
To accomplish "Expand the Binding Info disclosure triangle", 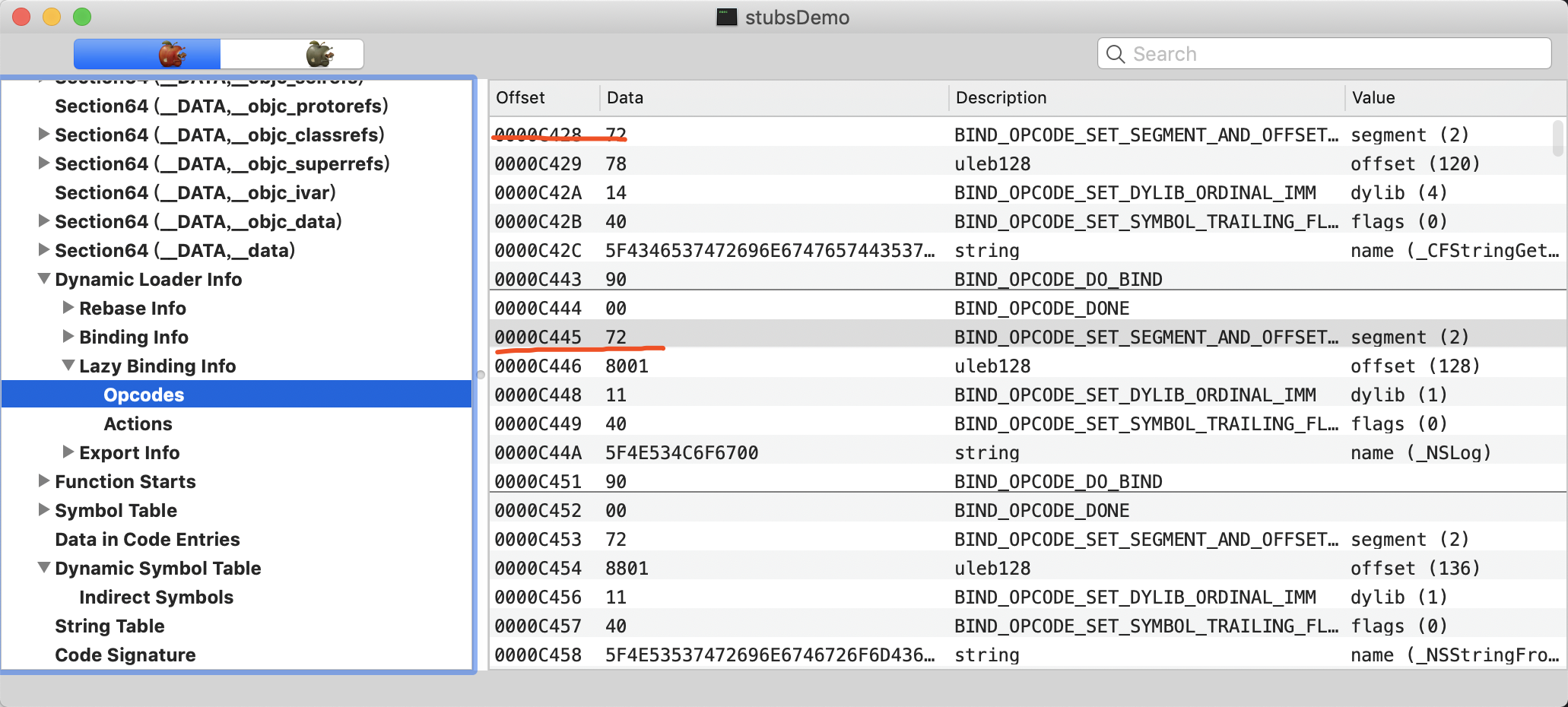I will pyautogui.click(x=68, y=337).
